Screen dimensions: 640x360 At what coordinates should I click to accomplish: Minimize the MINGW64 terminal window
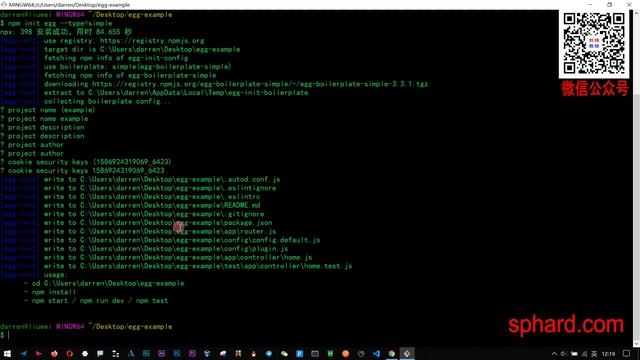590,4
